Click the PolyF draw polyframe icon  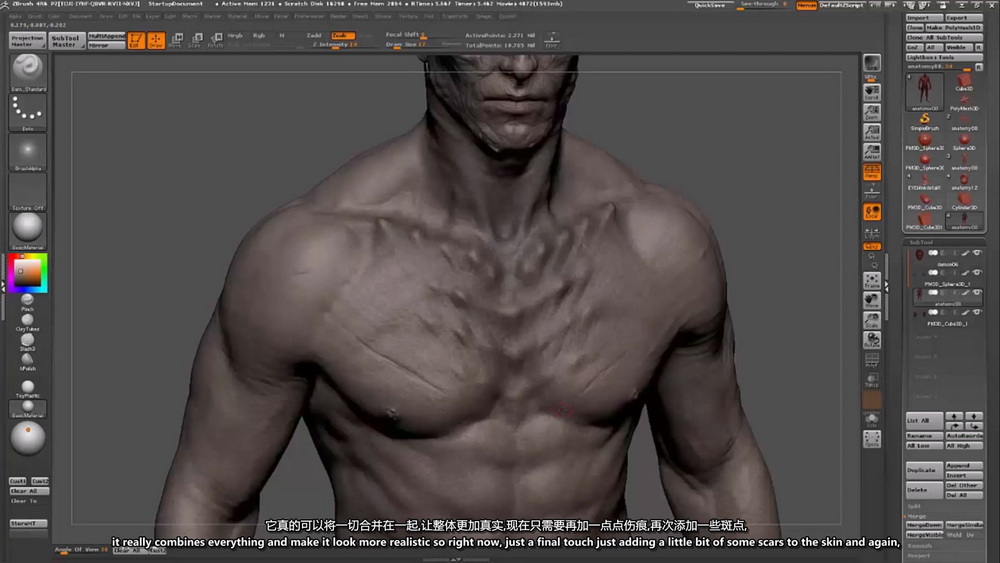(872, 360)
